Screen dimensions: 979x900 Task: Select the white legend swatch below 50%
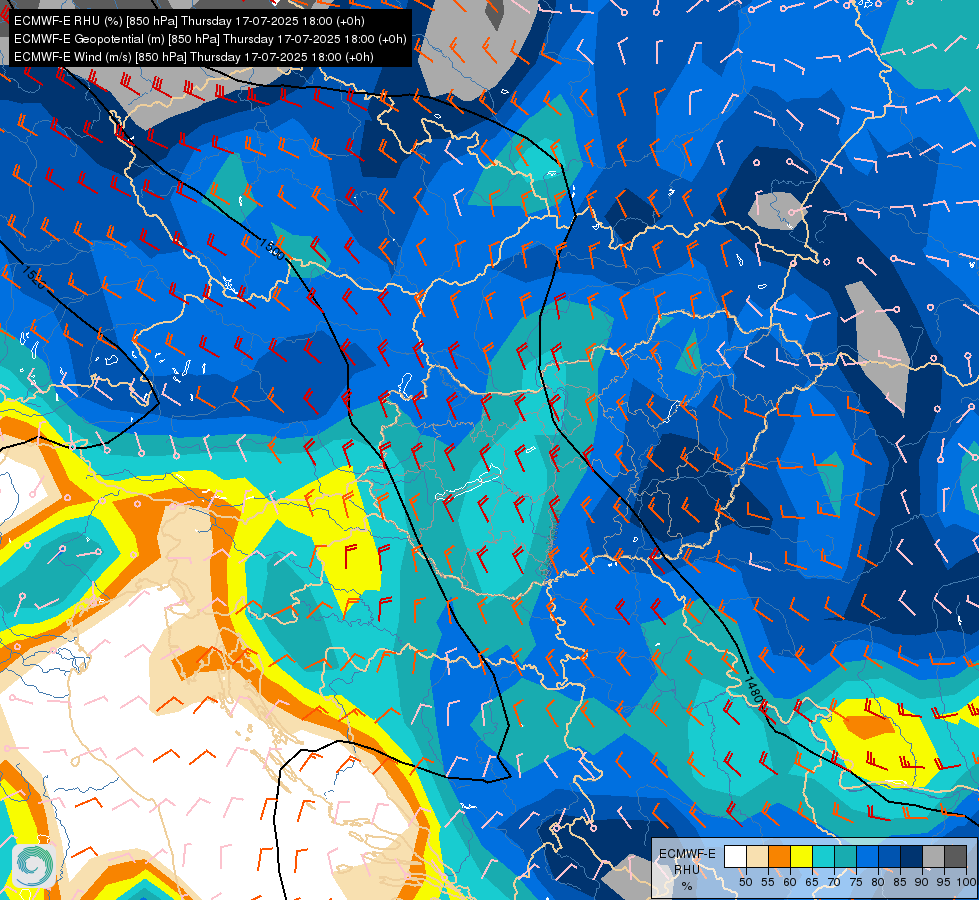(735, 856)
